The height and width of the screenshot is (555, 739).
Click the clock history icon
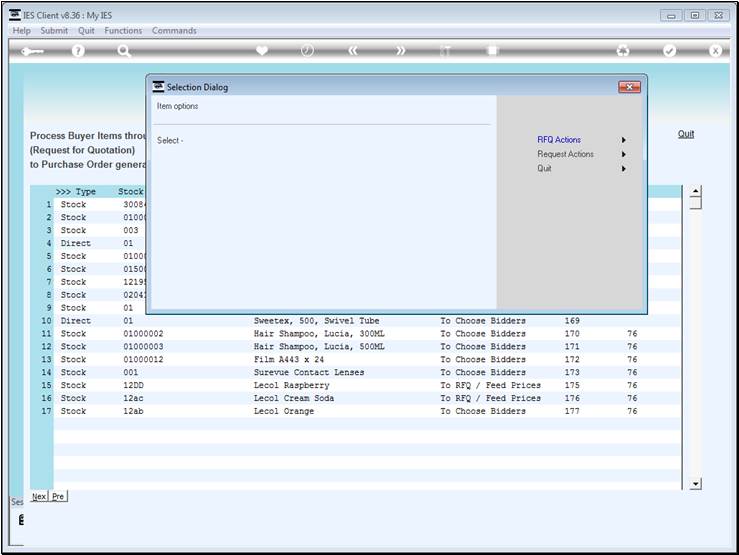coord(307,50)
